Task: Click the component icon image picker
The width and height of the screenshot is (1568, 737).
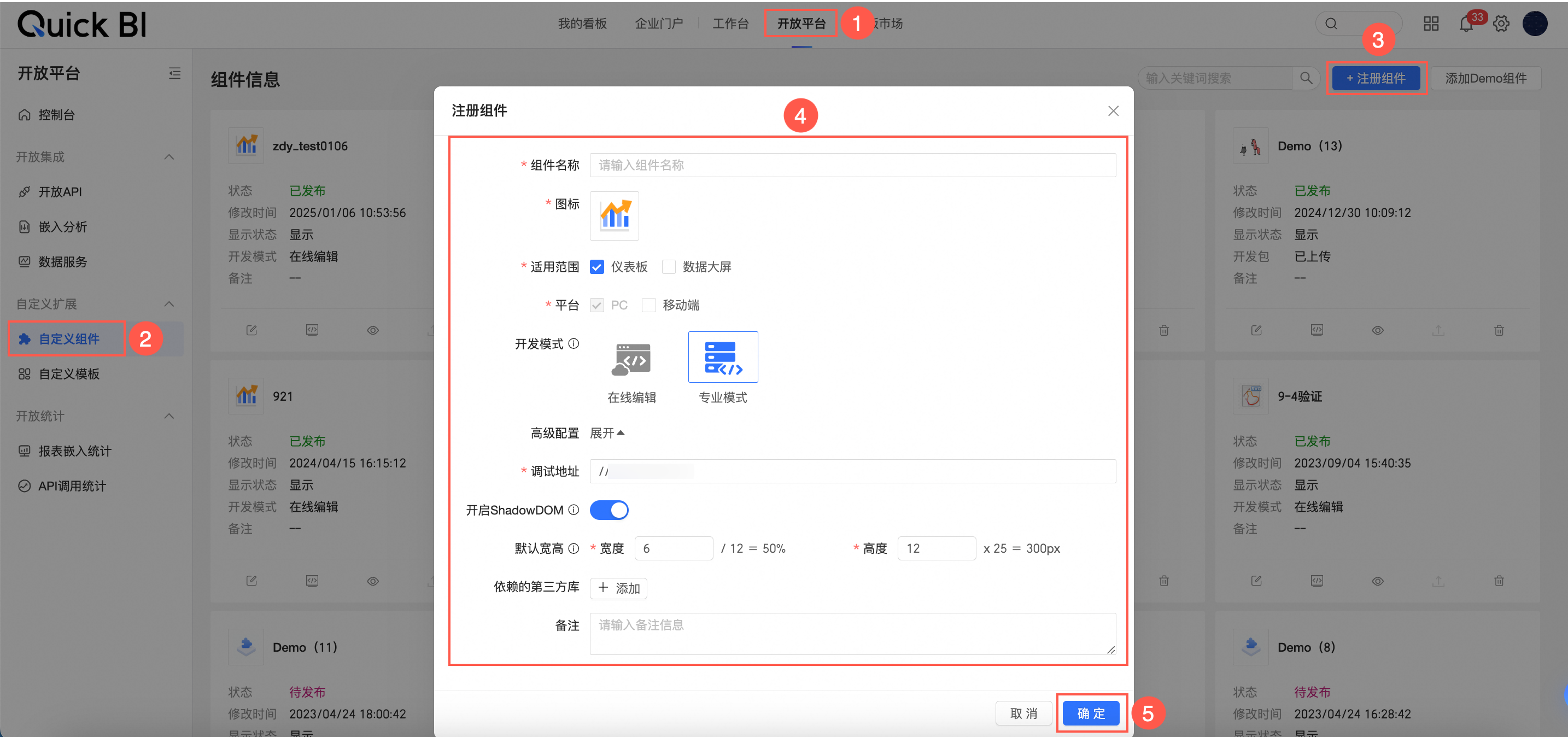Action: (614, 216)
